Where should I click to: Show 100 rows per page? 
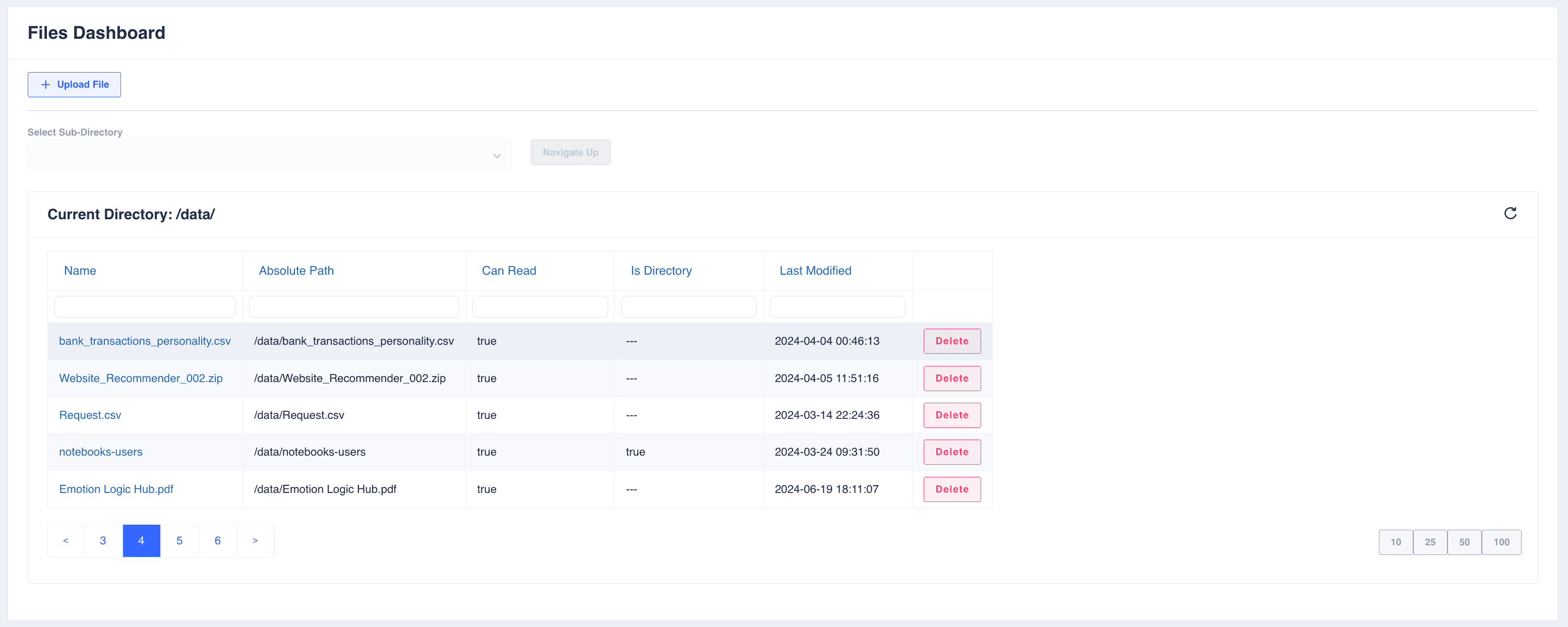1501,542
